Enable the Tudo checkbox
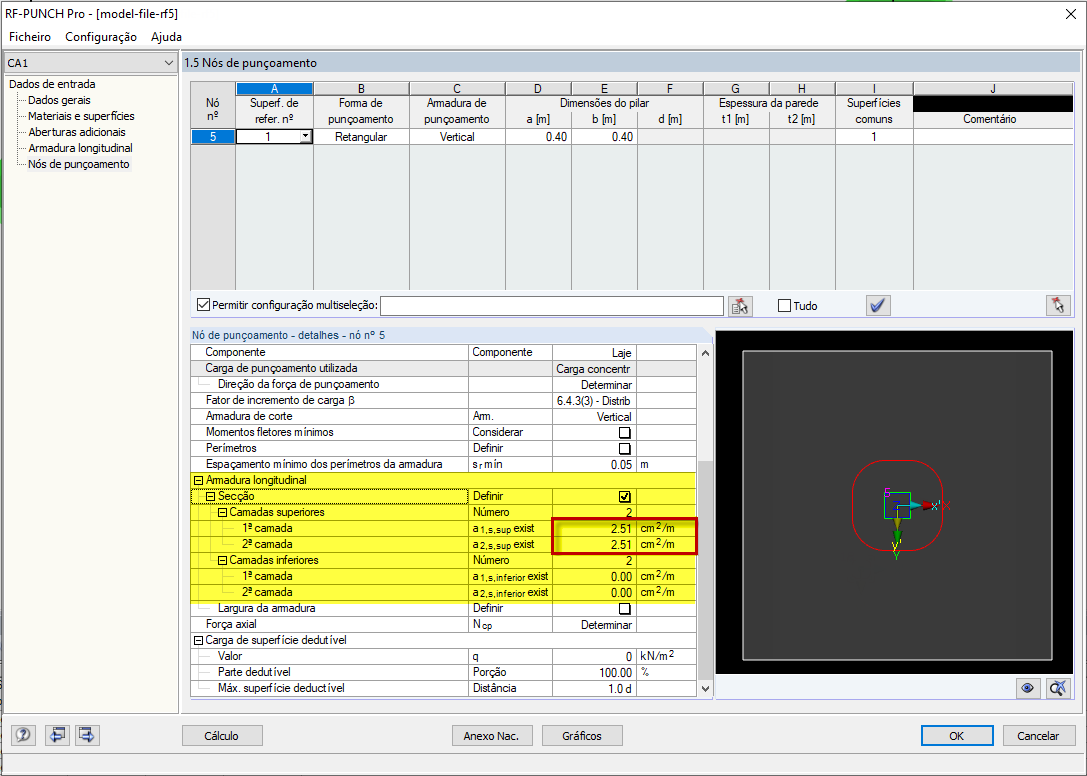1087x776 pixels. pyautogui.click(x=785, y=306)
